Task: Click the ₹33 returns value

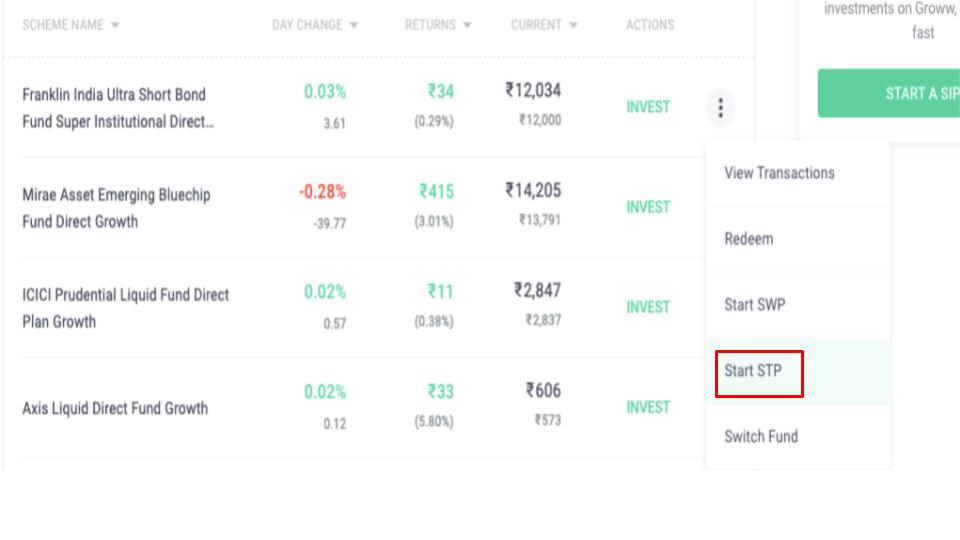Action: click(x=441, y=392)
